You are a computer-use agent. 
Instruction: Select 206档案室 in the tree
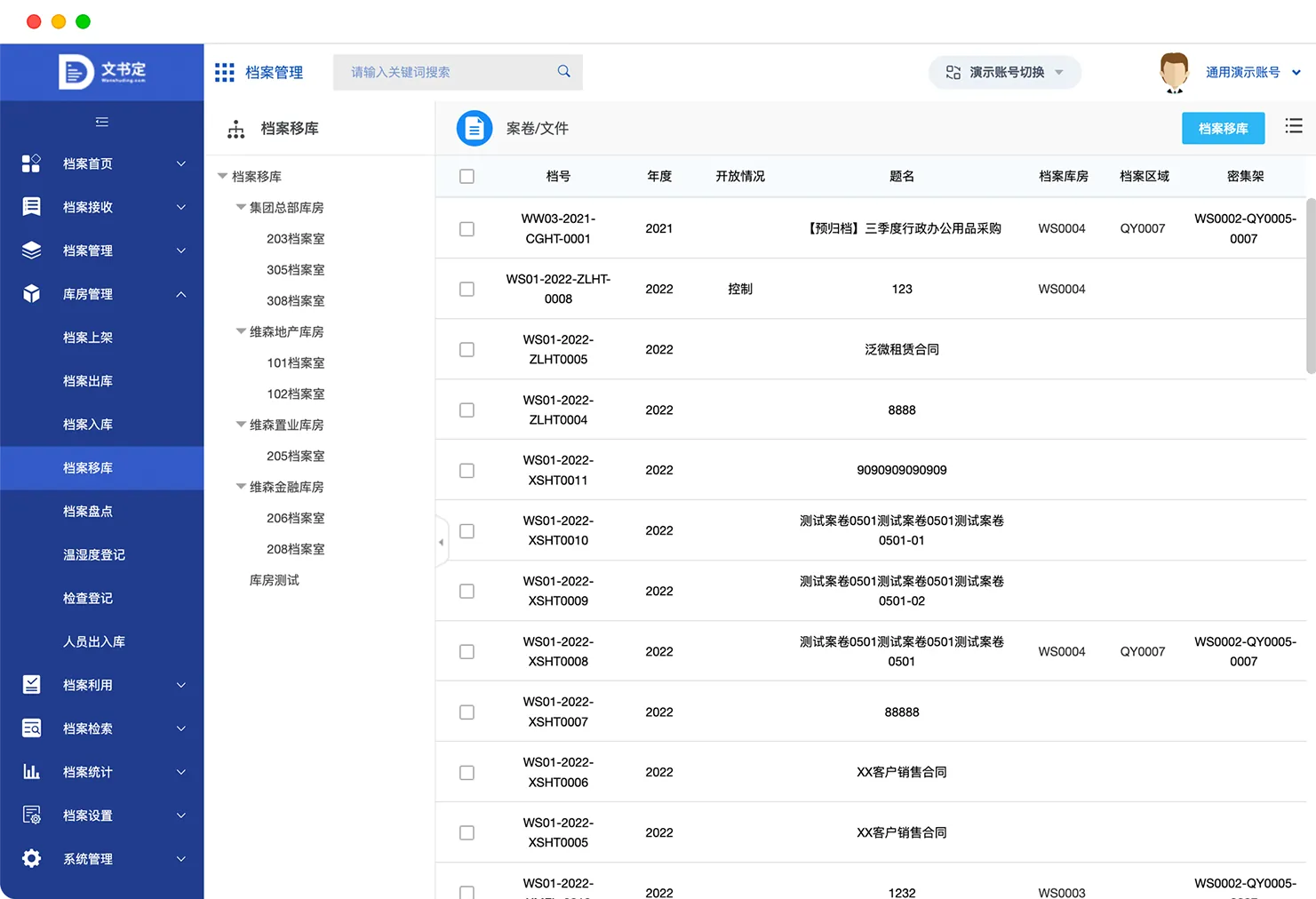point(296,518)
